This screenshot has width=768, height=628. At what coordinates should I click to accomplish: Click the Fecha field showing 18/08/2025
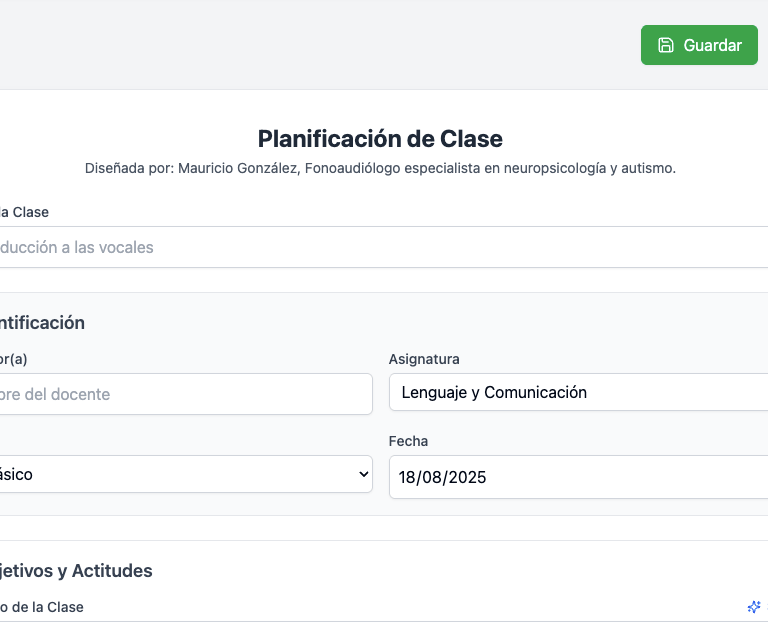coord(578,477)
